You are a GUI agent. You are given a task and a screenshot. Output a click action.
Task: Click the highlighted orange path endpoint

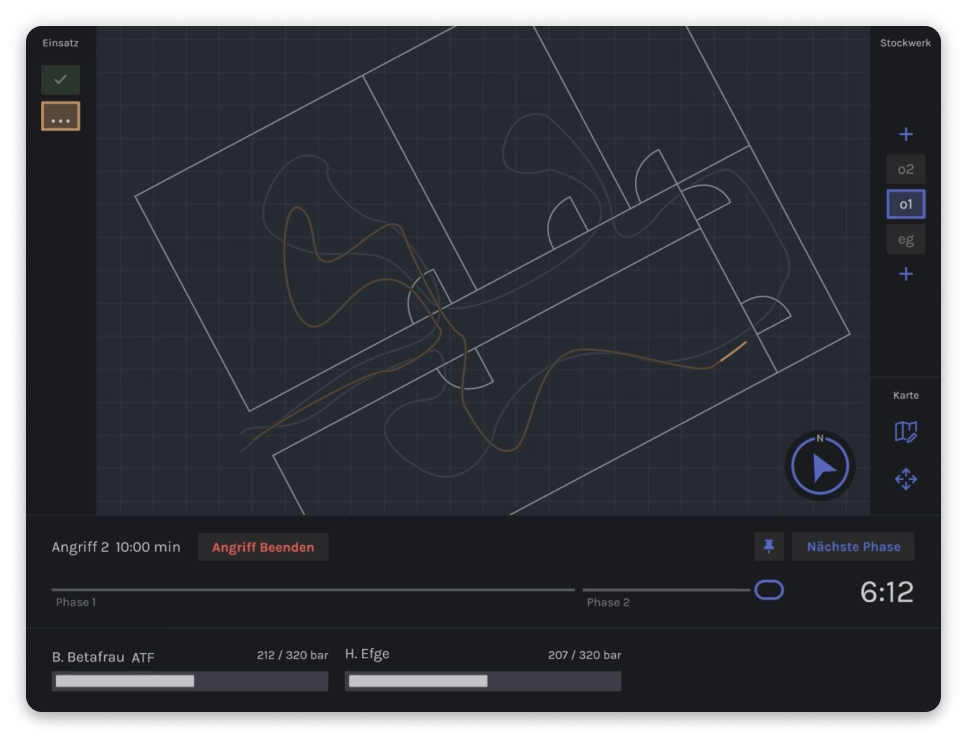(x=734, y=351)
